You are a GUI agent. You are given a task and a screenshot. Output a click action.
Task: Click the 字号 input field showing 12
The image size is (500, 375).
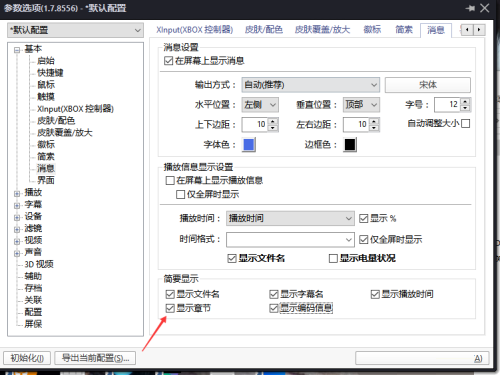[448, 105]
